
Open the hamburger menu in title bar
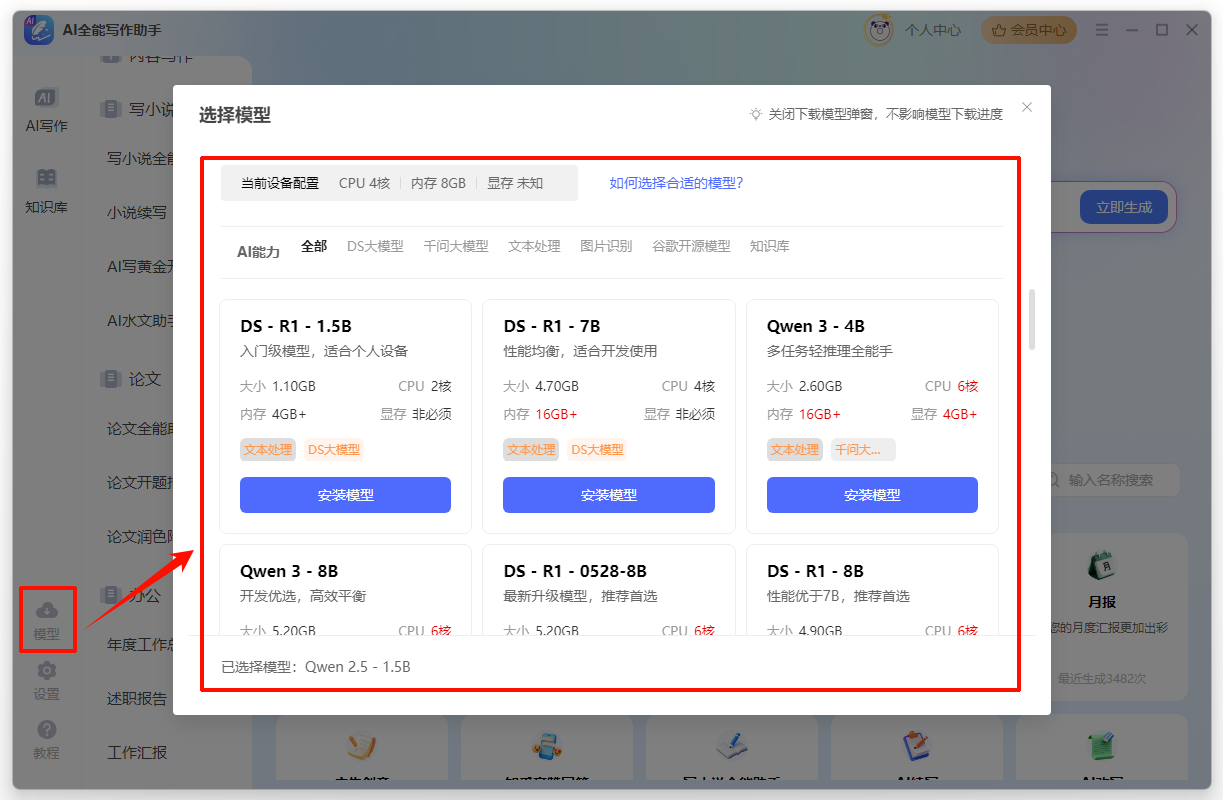[1101, 30]
